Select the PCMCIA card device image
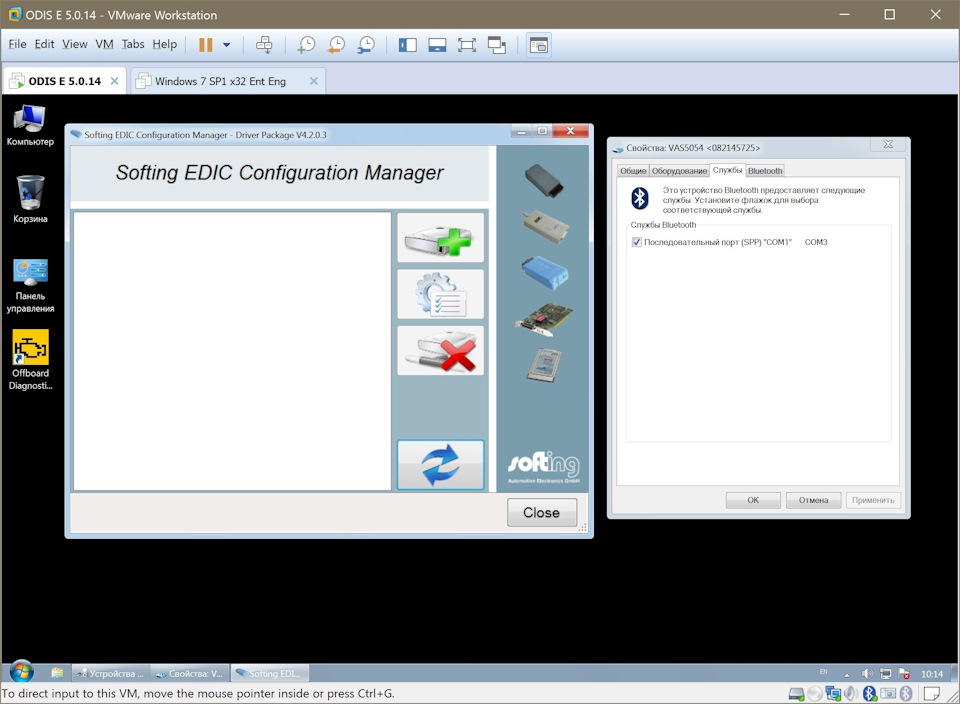This screenshot has height=704, width=960. click(544, 365)
